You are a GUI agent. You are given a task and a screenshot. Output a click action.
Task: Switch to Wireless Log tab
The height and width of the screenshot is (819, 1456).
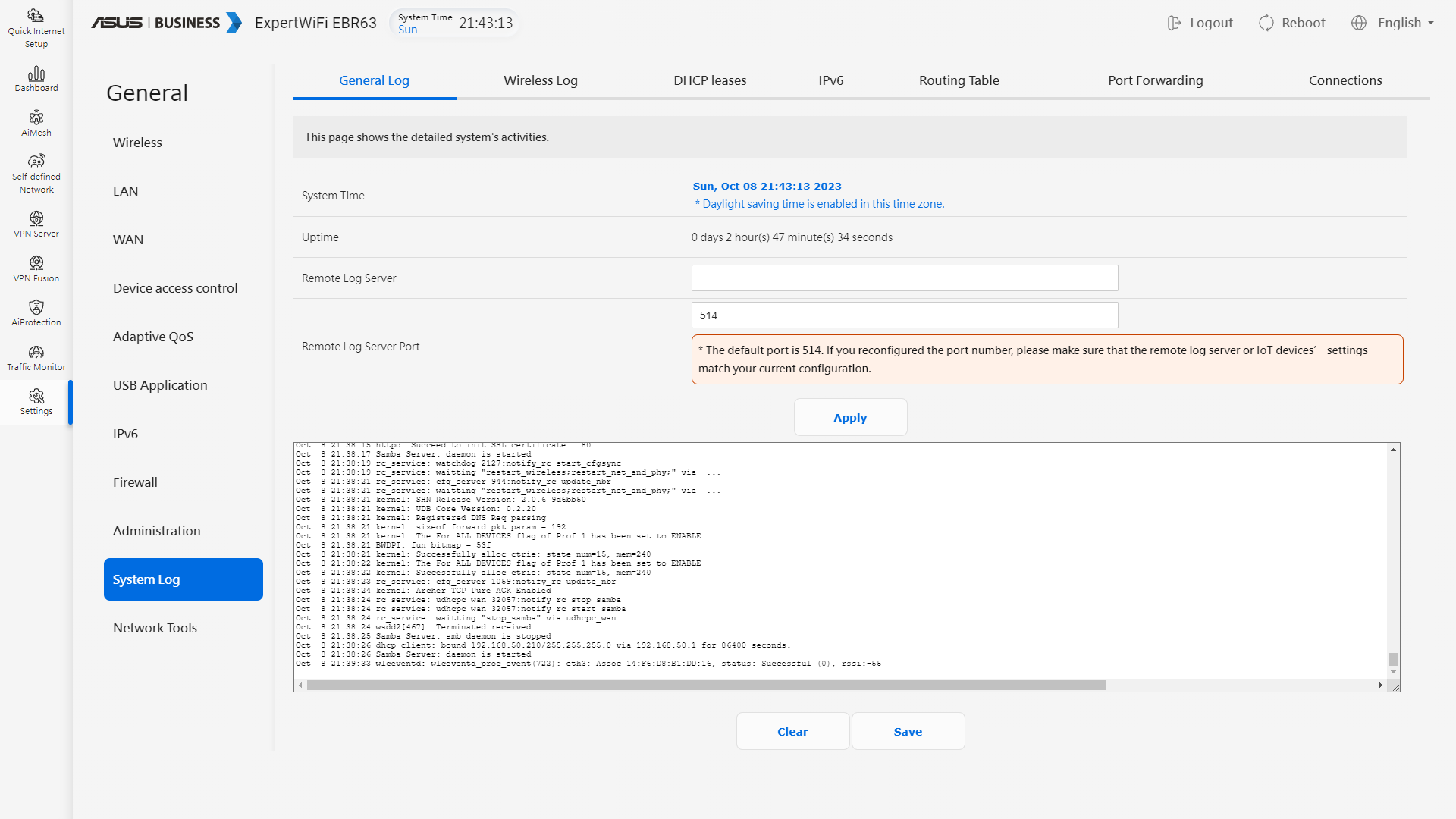pos(540,80)
